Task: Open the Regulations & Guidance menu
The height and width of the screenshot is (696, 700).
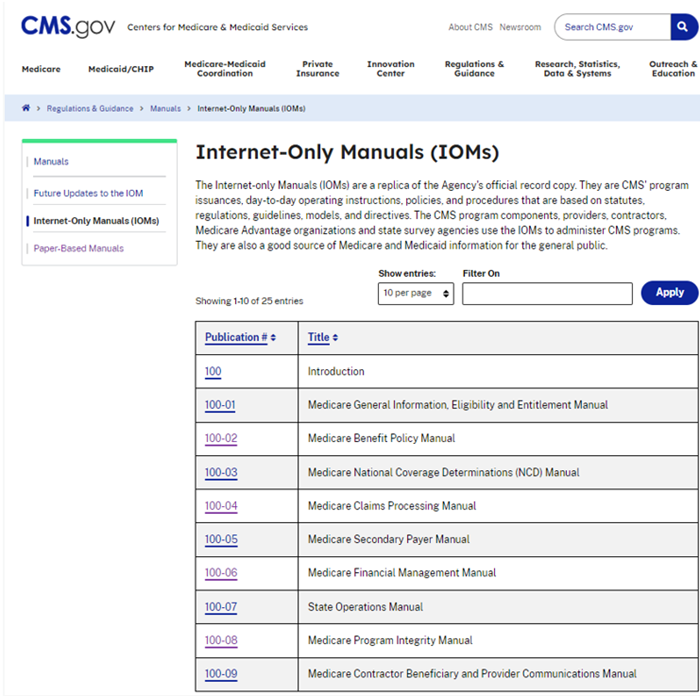Action: tap(474, 69)
